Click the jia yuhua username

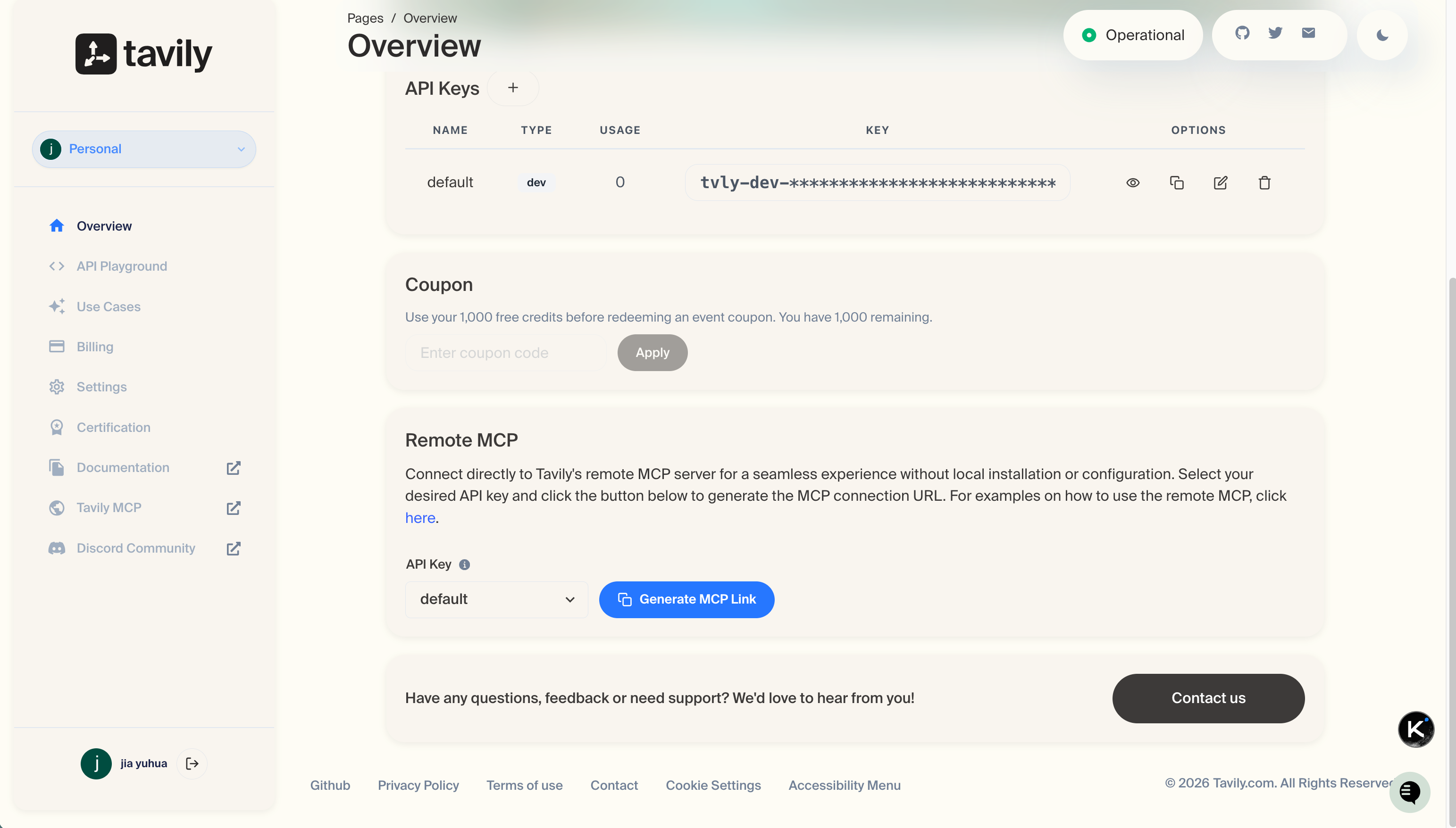144,763
